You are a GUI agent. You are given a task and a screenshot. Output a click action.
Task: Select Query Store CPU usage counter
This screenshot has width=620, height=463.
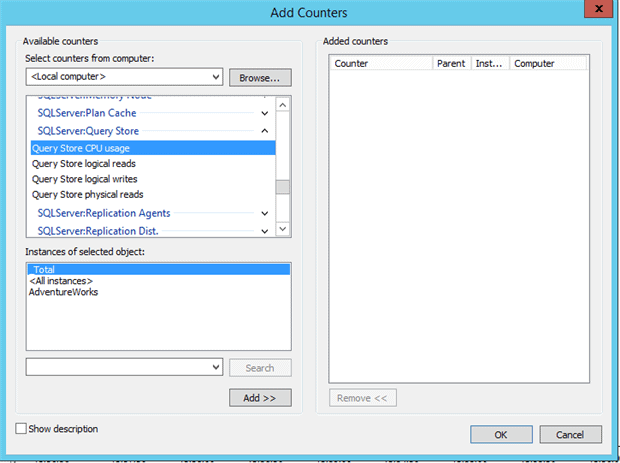[x=153, y=148]
